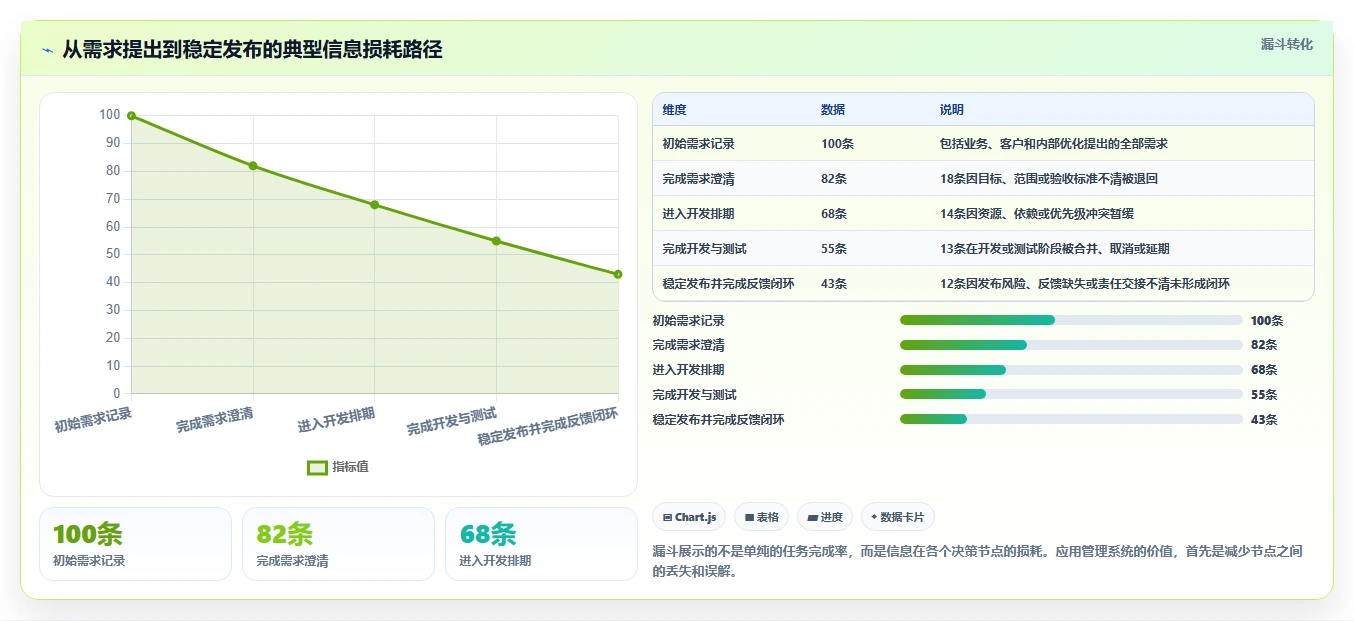Click the 68条 进入开发排期 data card

coord(541,544)
